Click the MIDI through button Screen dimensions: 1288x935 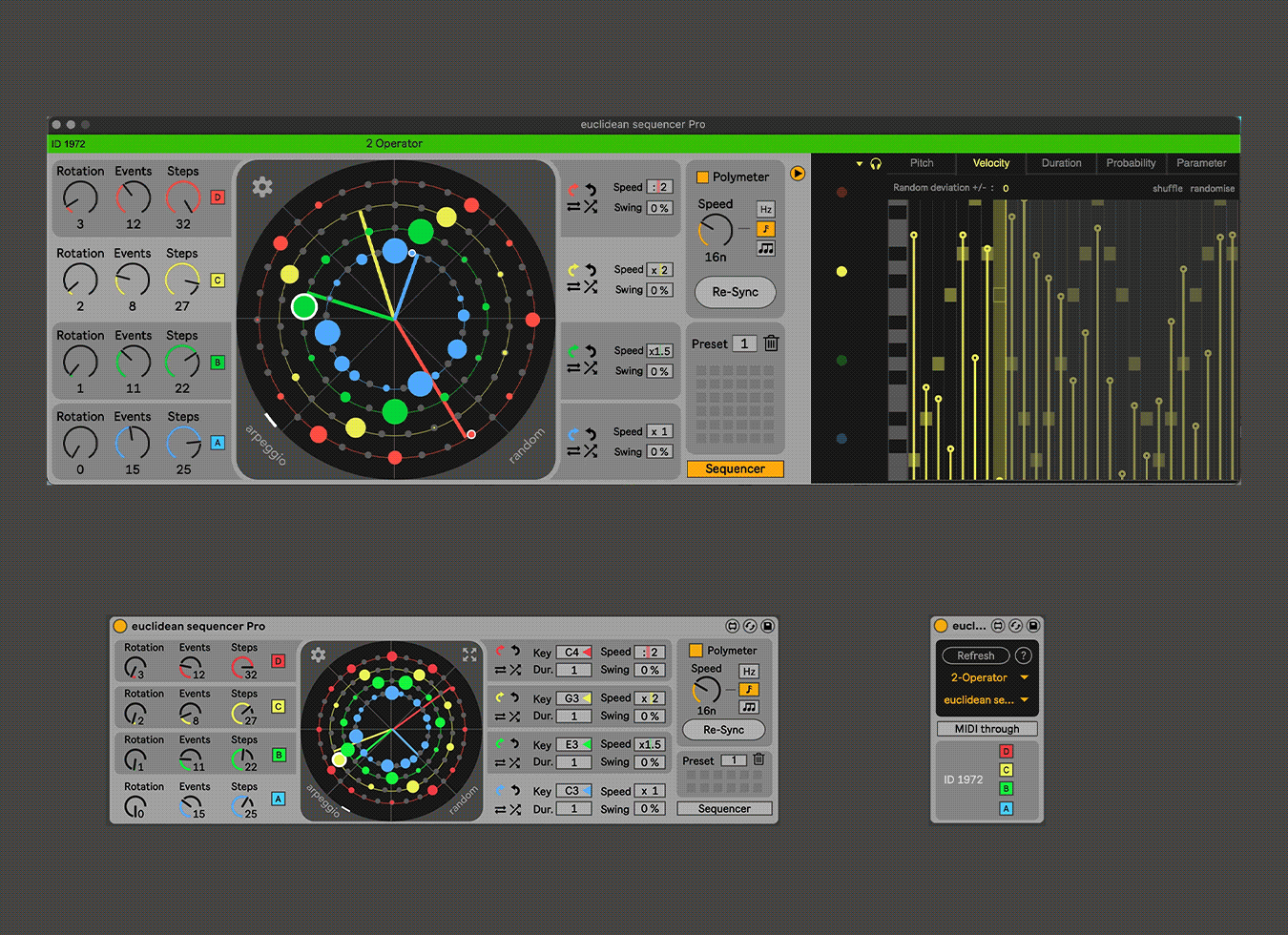point(987,729)
